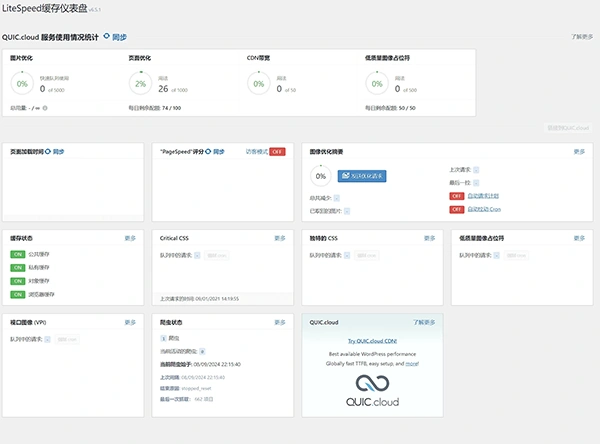Screen dimensions: 600x444
Task: Click the large QUIC.cloud logo
Action: click(372, 390)
